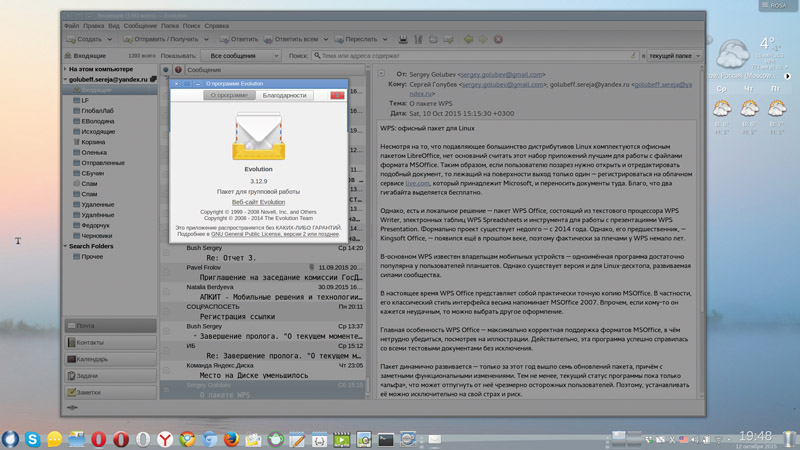Switch to the Благодарности tab in About dialog
The height and width of the screenshot is (450, 800).
(284, 95)
